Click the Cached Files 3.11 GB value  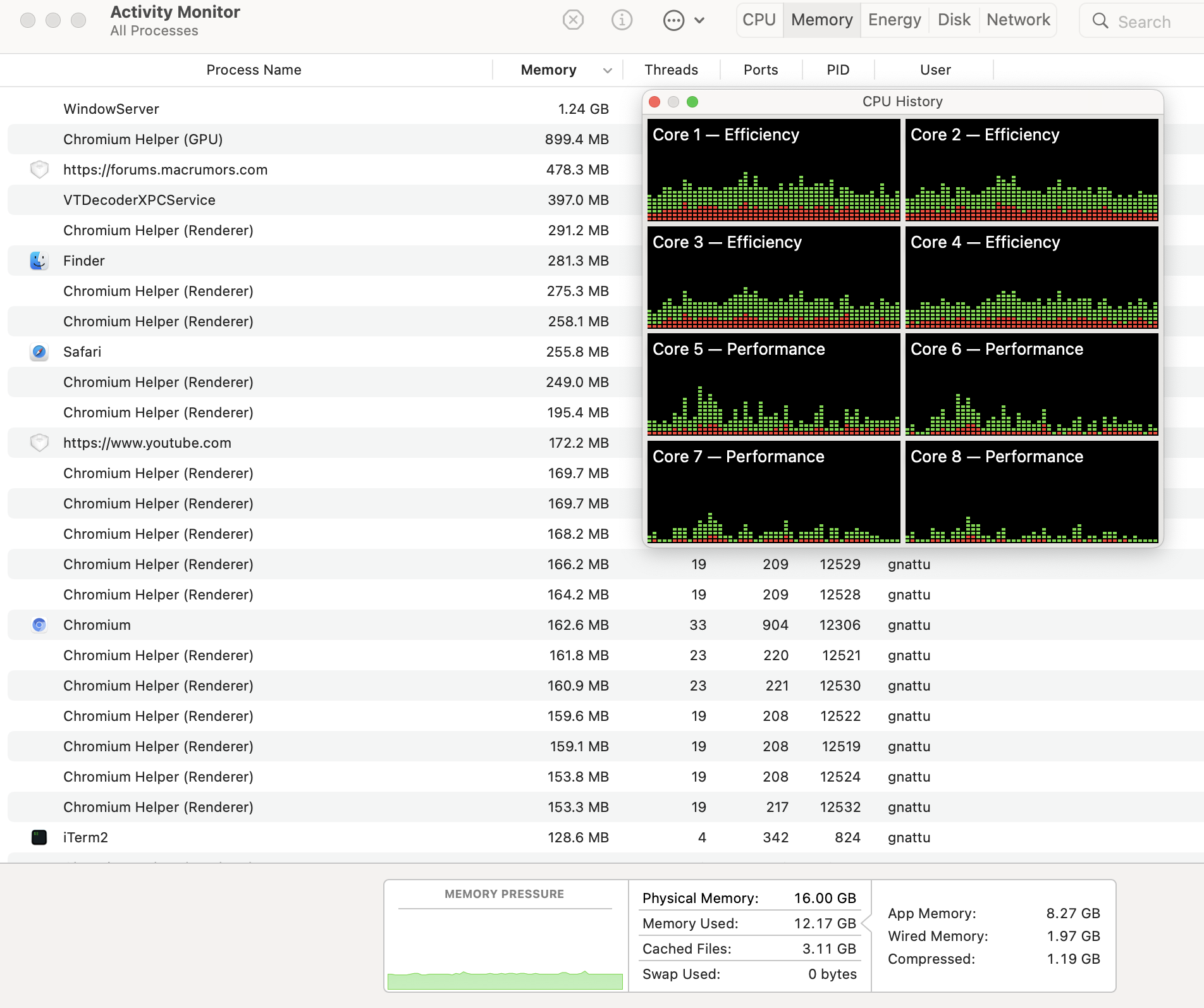click(829, 949)
